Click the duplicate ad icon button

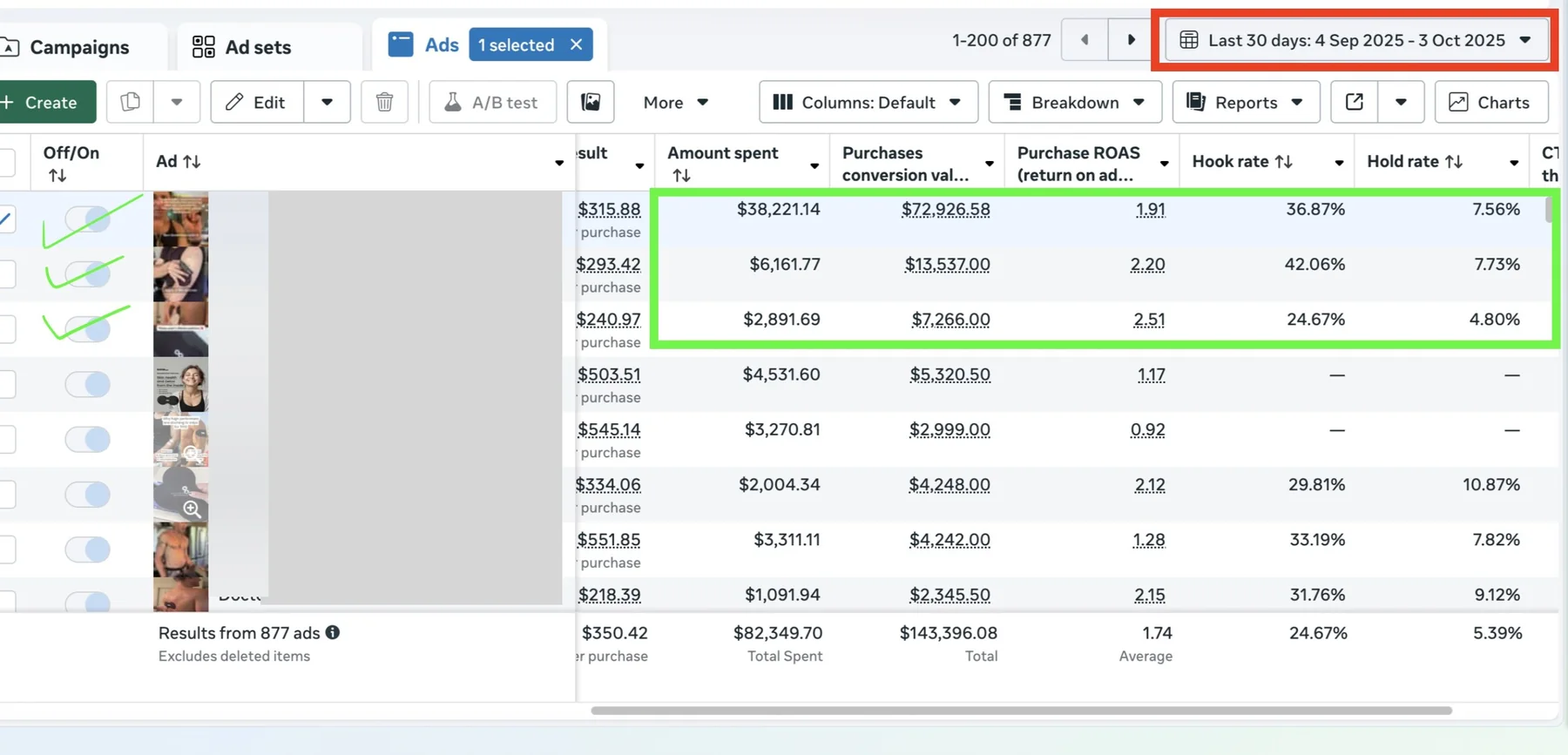click(131, 102)
